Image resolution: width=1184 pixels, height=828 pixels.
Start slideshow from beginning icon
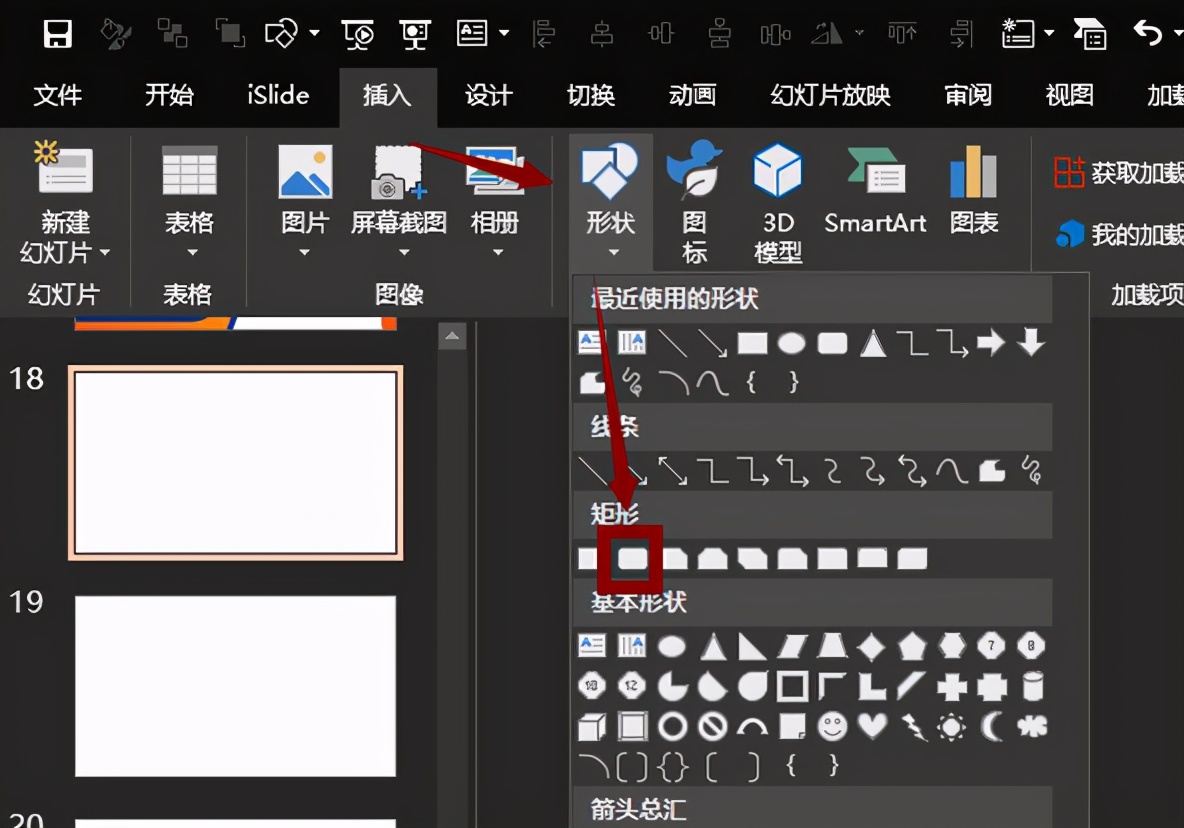tap(357, 34)
